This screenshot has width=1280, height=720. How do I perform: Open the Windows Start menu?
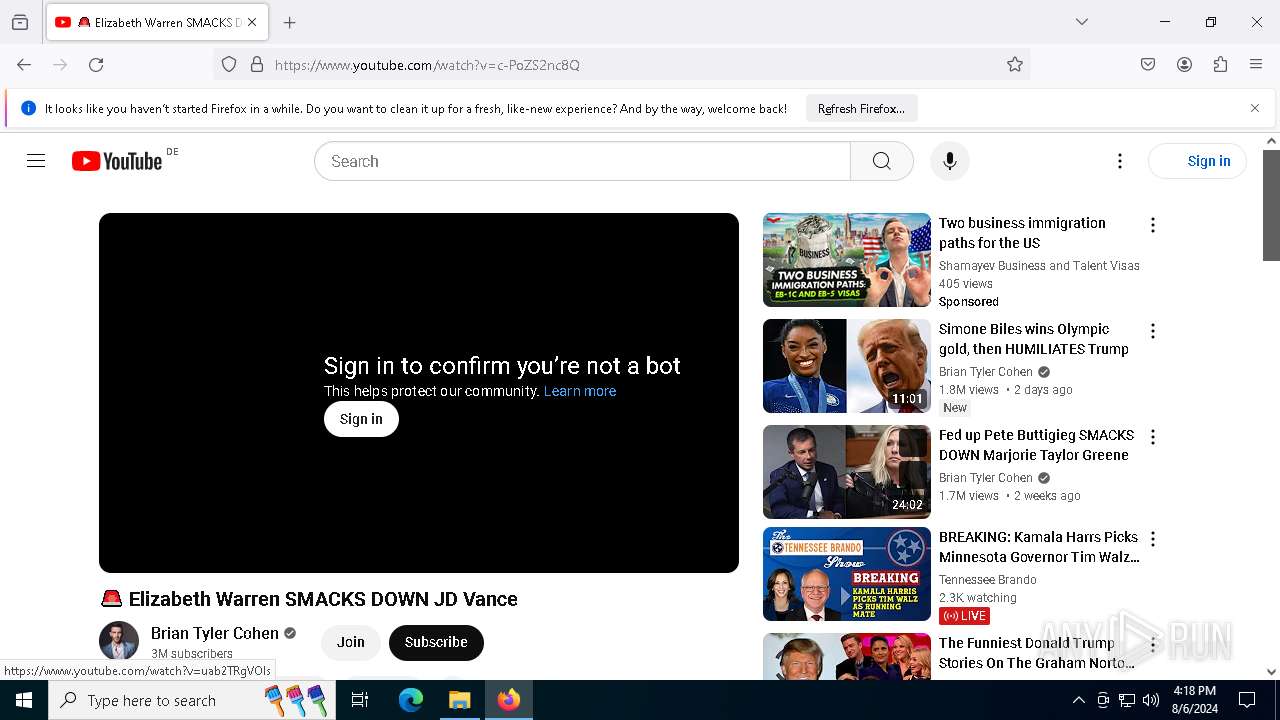coord(24,700)
